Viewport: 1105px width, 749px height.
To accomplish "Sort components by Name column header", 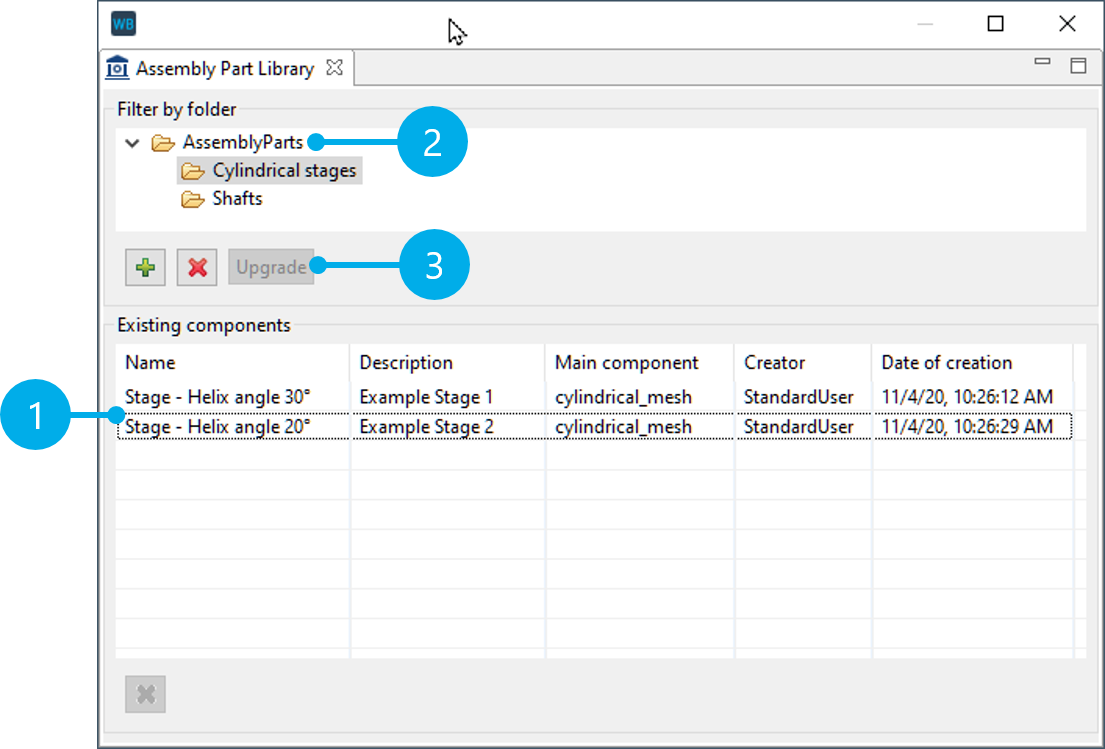I will coord(150,363).
